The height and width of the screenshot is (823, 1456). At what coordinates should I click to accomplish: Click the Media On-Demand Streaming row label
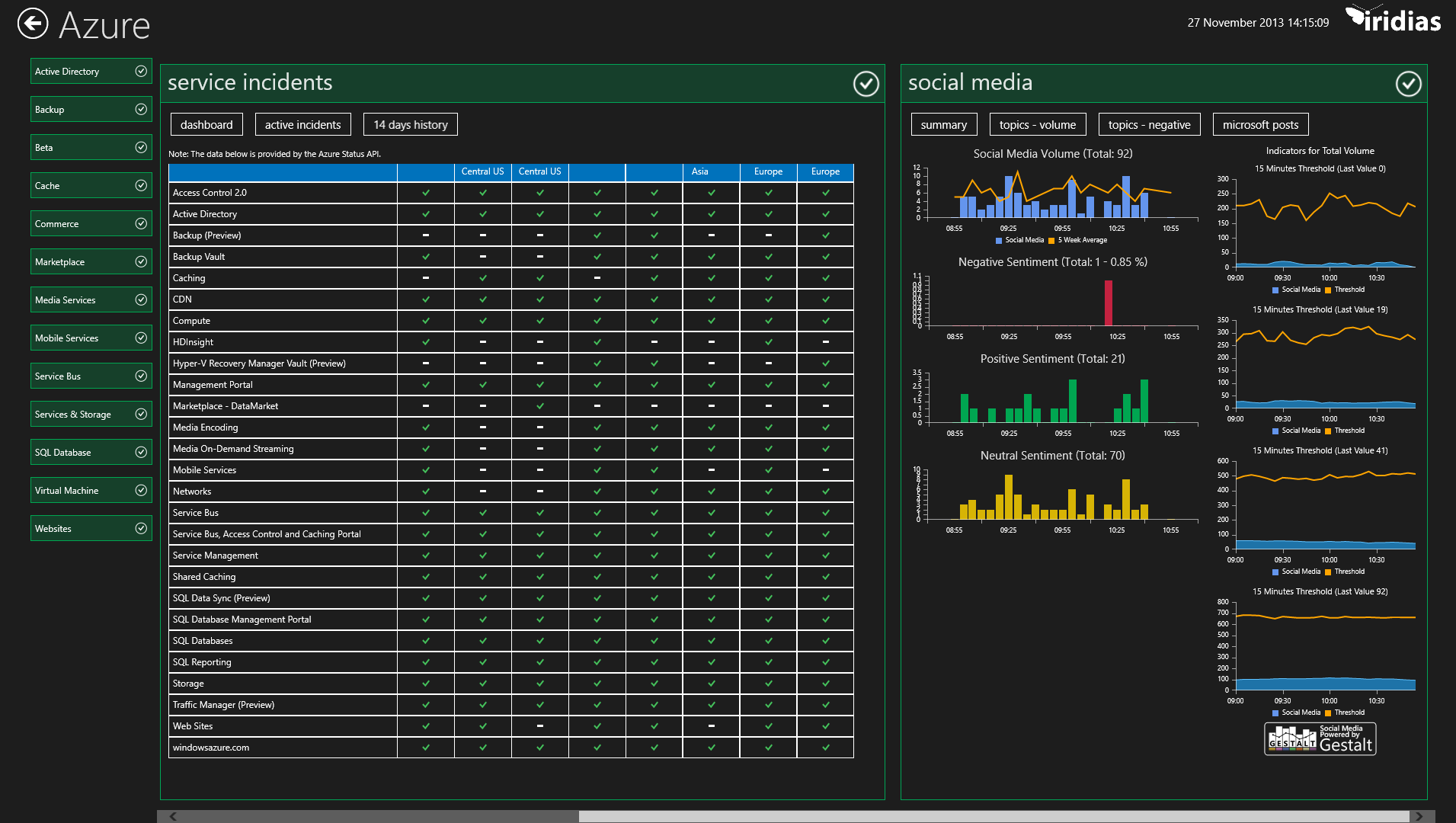click(233, 449)
